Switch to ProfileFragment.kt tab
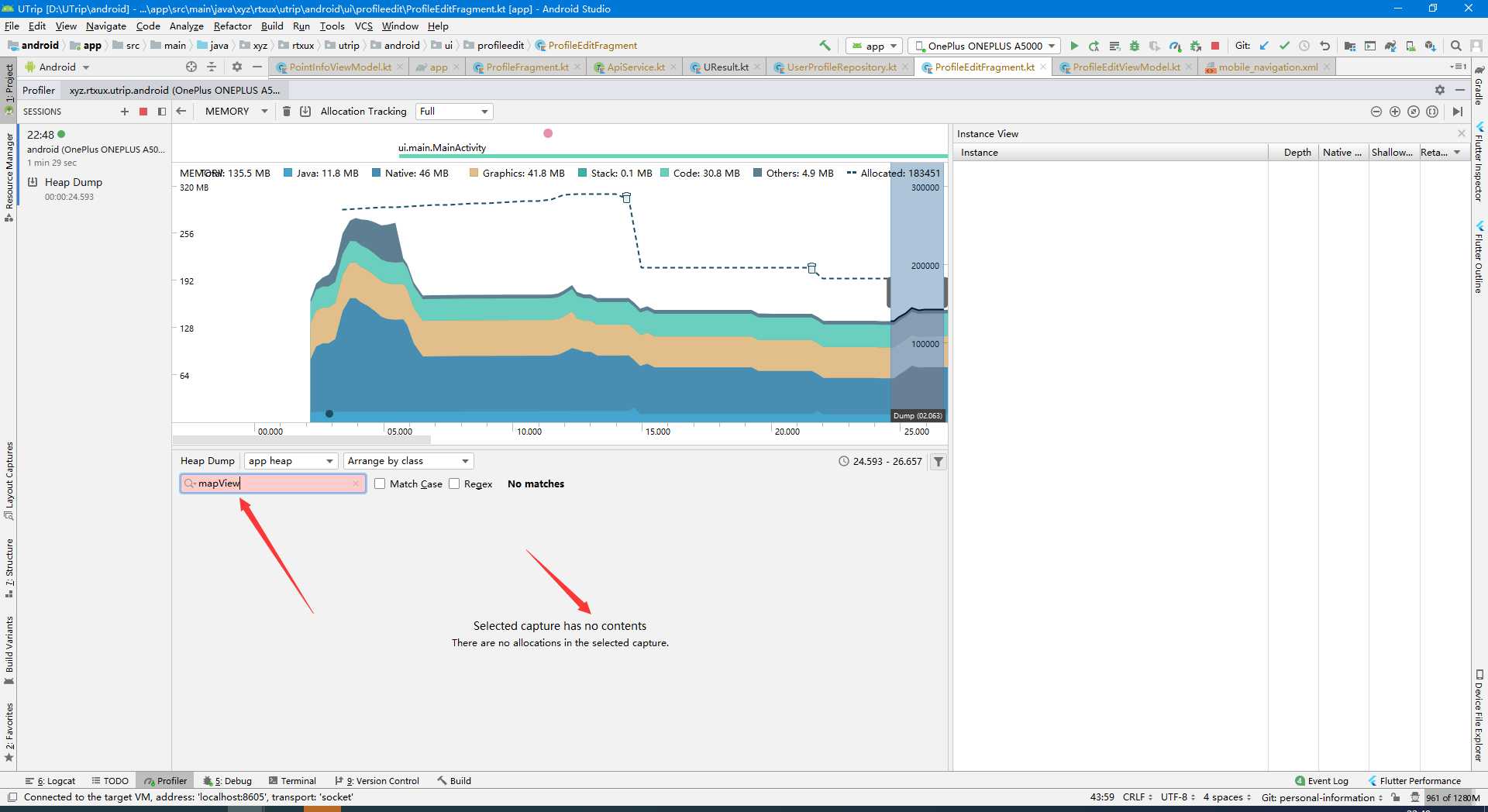Screen dimensions: 1488x812 [x=527, y=67]
